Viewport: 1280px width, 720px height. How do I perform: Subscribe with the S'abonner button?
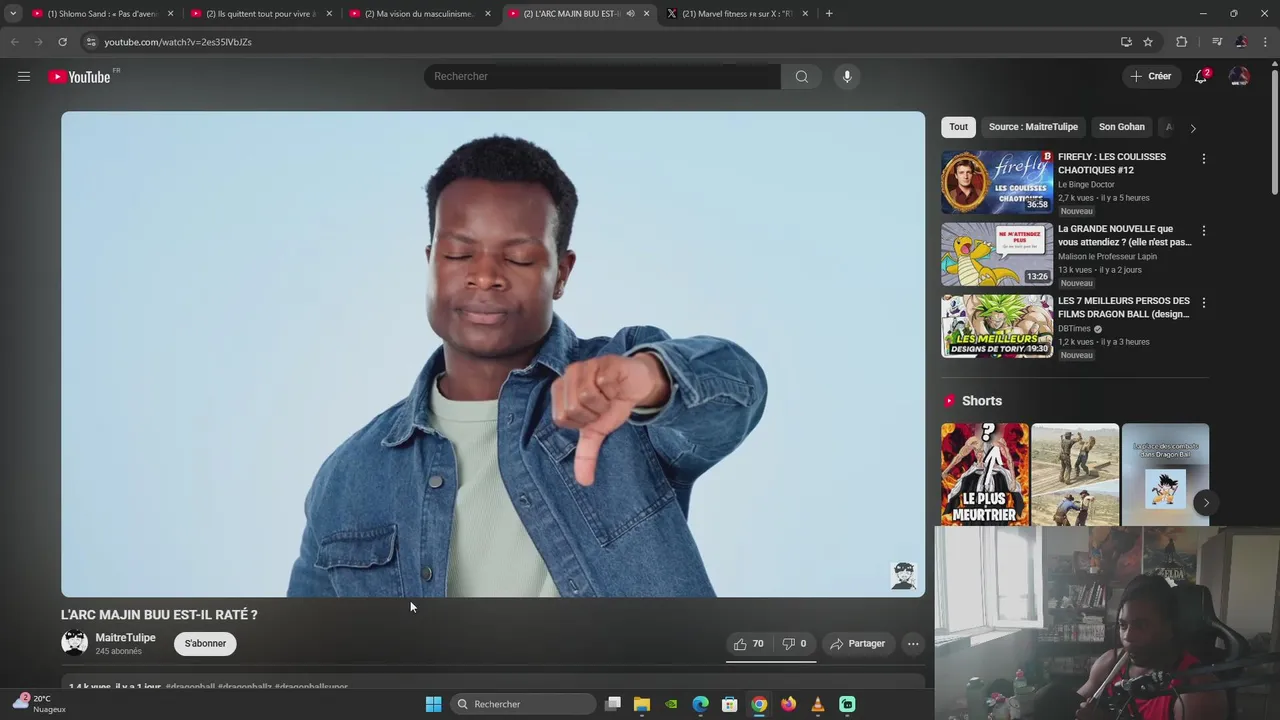tap(205, 644)
